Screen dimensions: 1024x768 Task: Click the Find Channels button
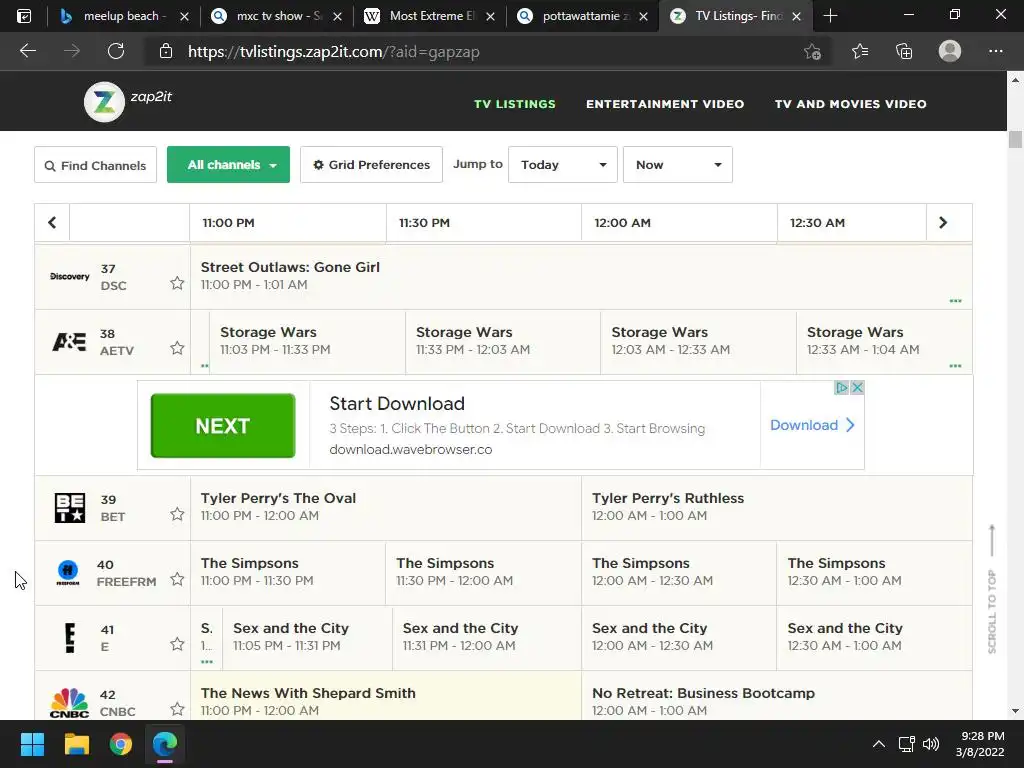(95, 165)
